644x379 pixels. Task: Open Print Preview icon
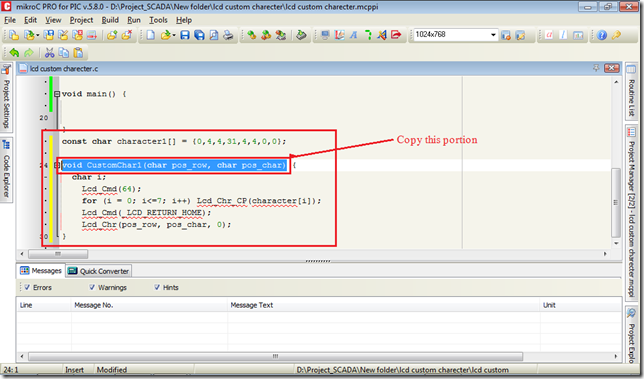click(214, 35)
